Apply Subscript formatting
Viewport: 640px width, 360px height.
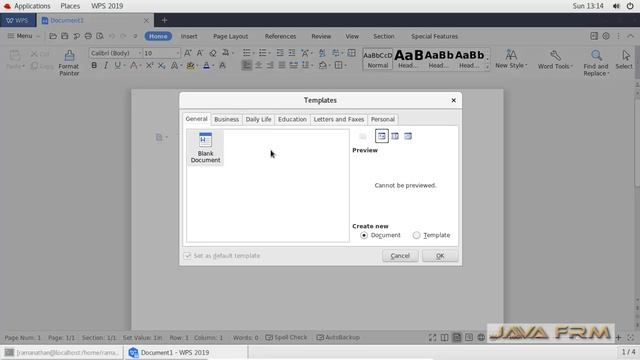[162, 65]
